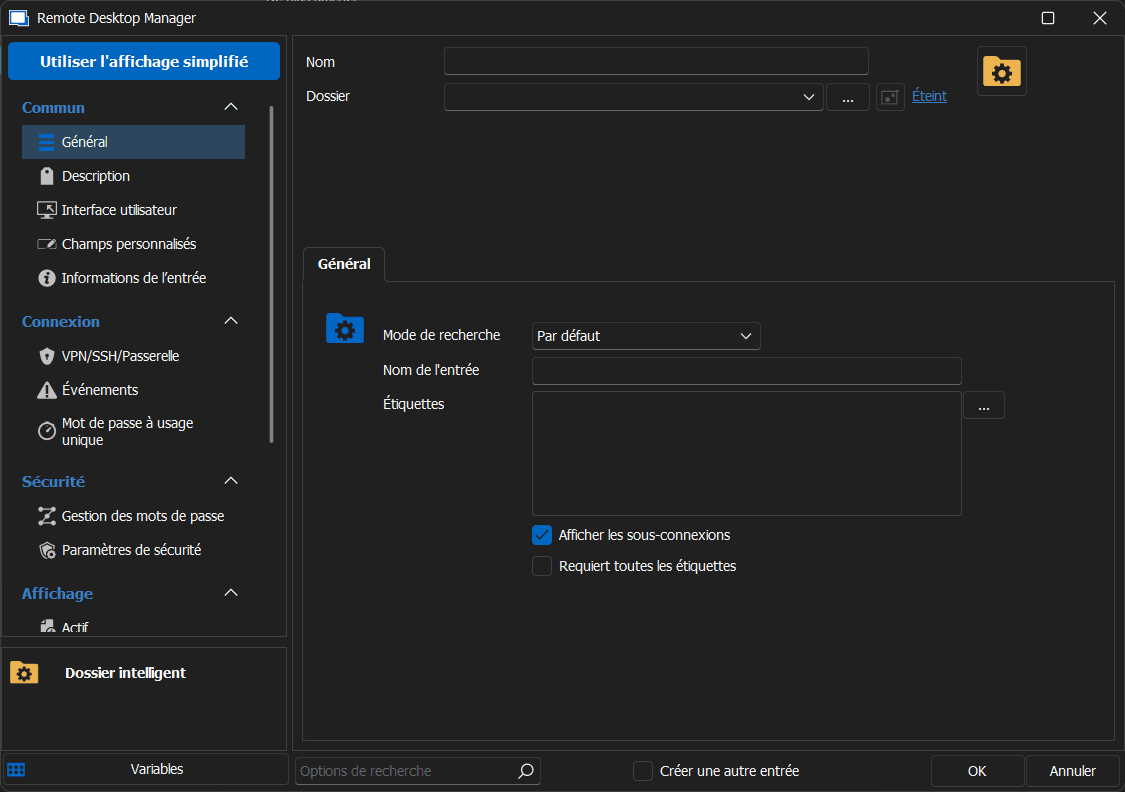Open Description in the sidebar
The height and width of the screenshot is (792, 1125).
[x=95, y=176]
